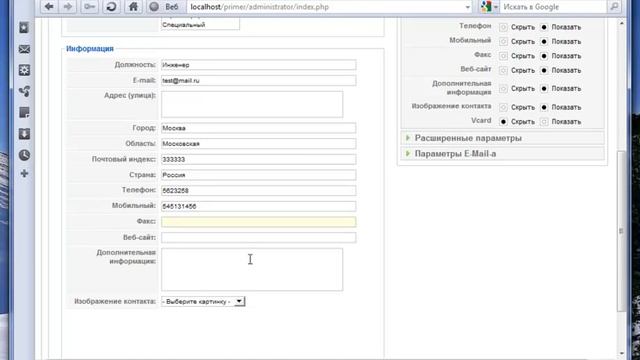Click the Мобильный input field
The width and height of the screenshot is (640, 360).
[258, 206]
